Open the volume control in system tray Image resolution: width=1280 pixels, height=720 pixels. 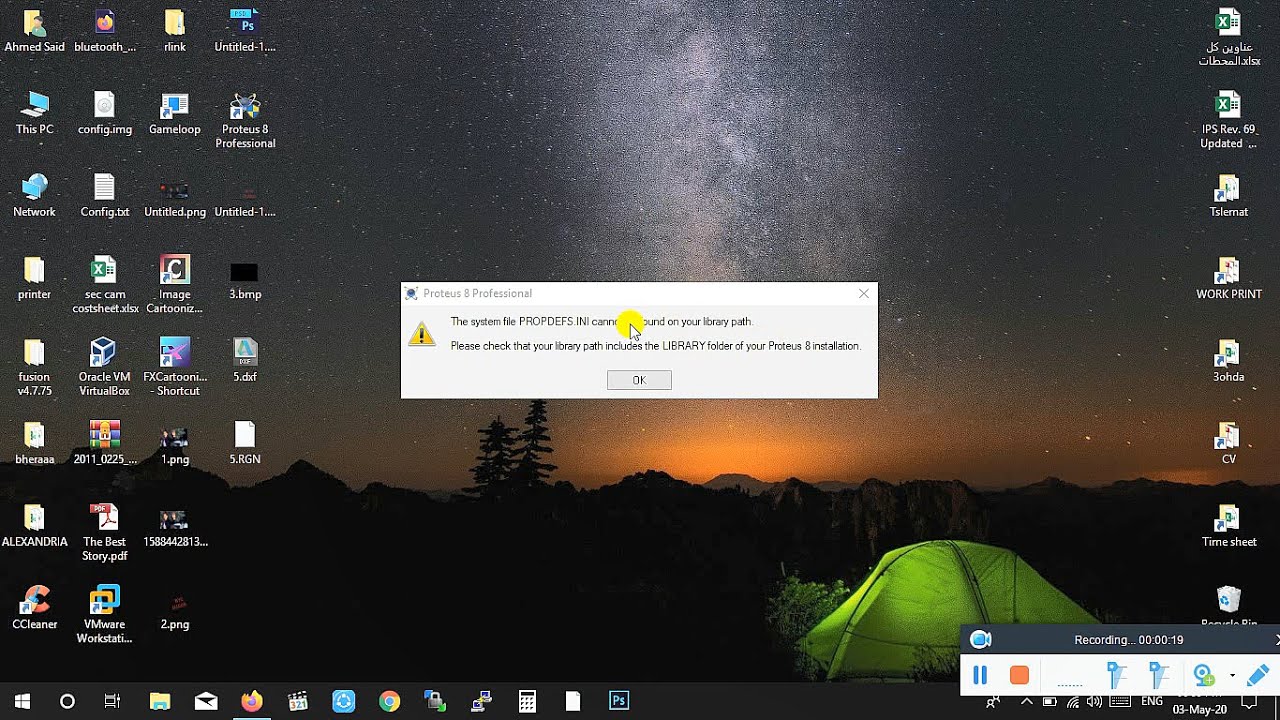point(1095,701)
